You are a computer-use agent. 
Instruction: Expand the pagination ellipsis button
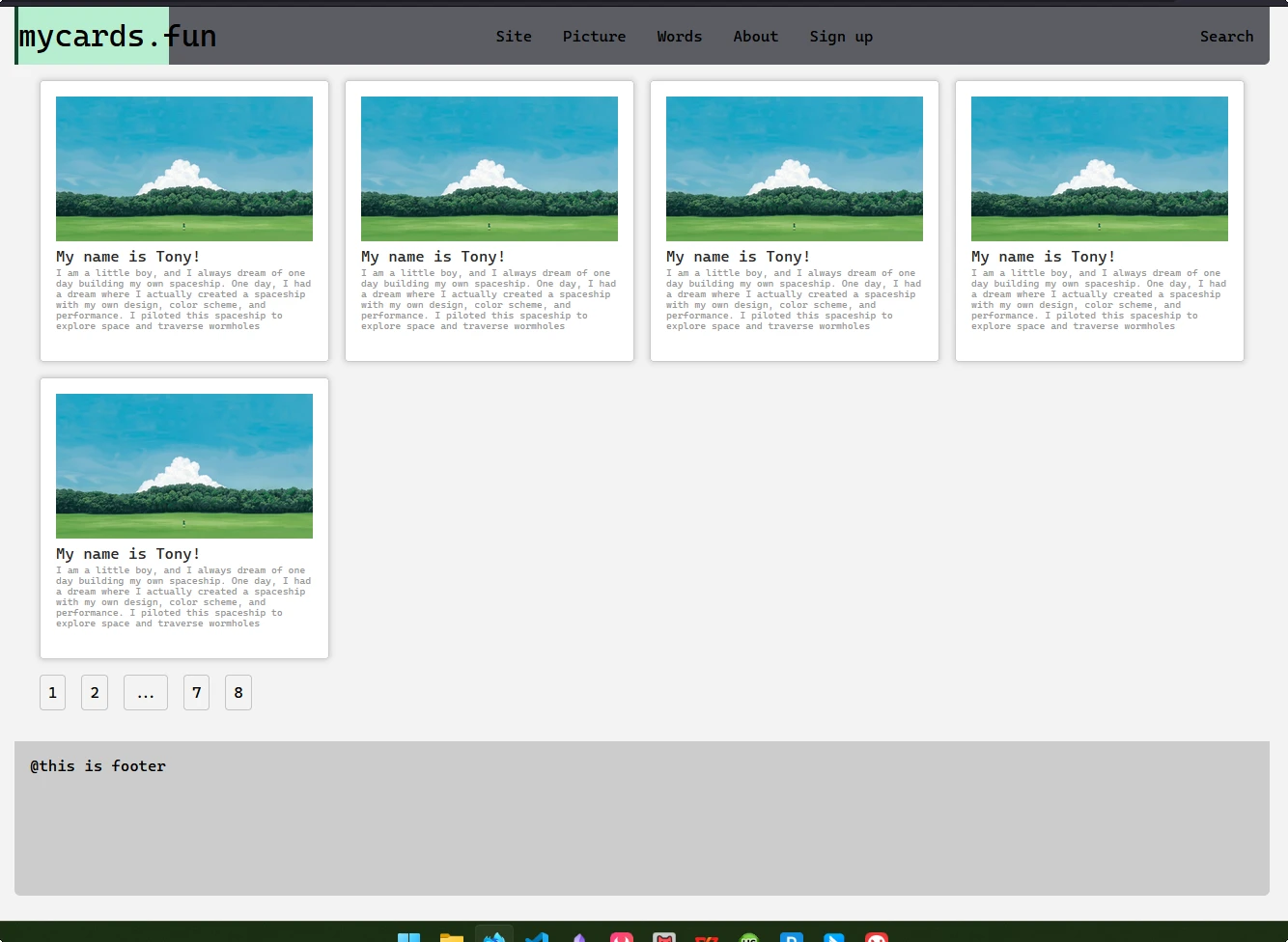pos(146,692)
